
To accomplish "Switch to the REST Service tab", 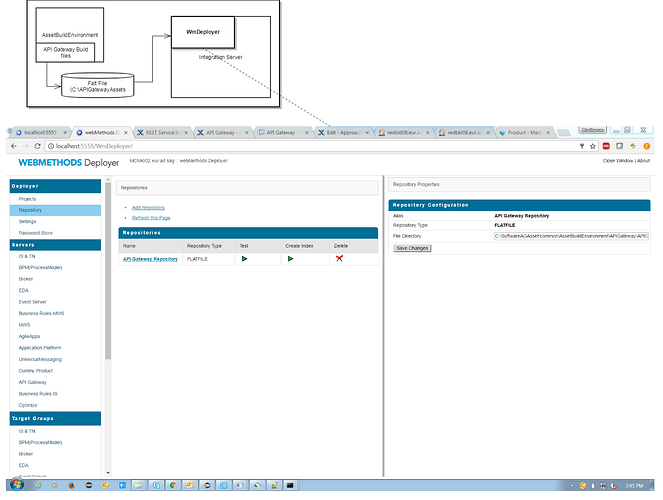I will pos(162,133).
